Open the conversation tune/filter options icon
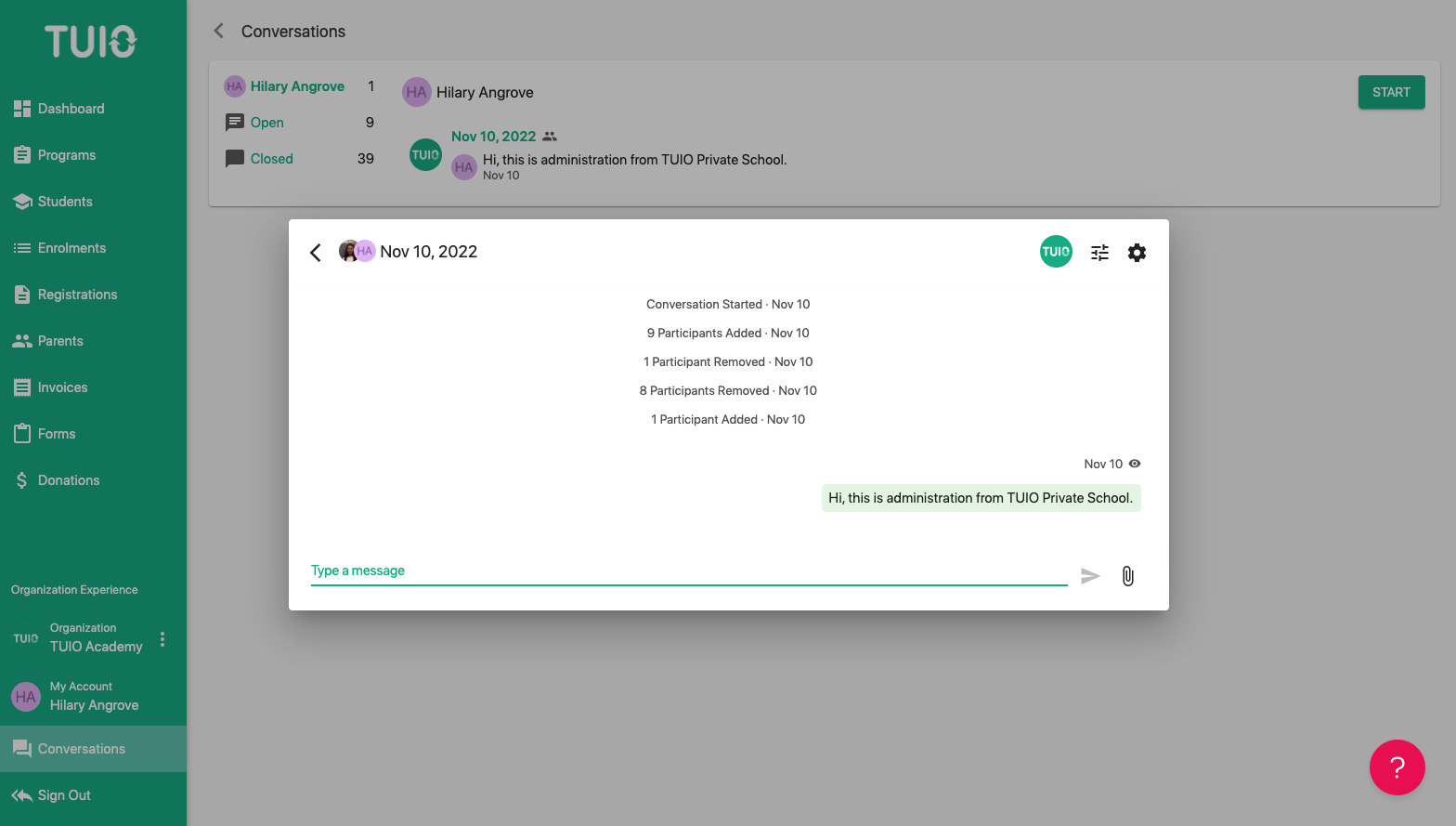 click(x=1099, y=253)
